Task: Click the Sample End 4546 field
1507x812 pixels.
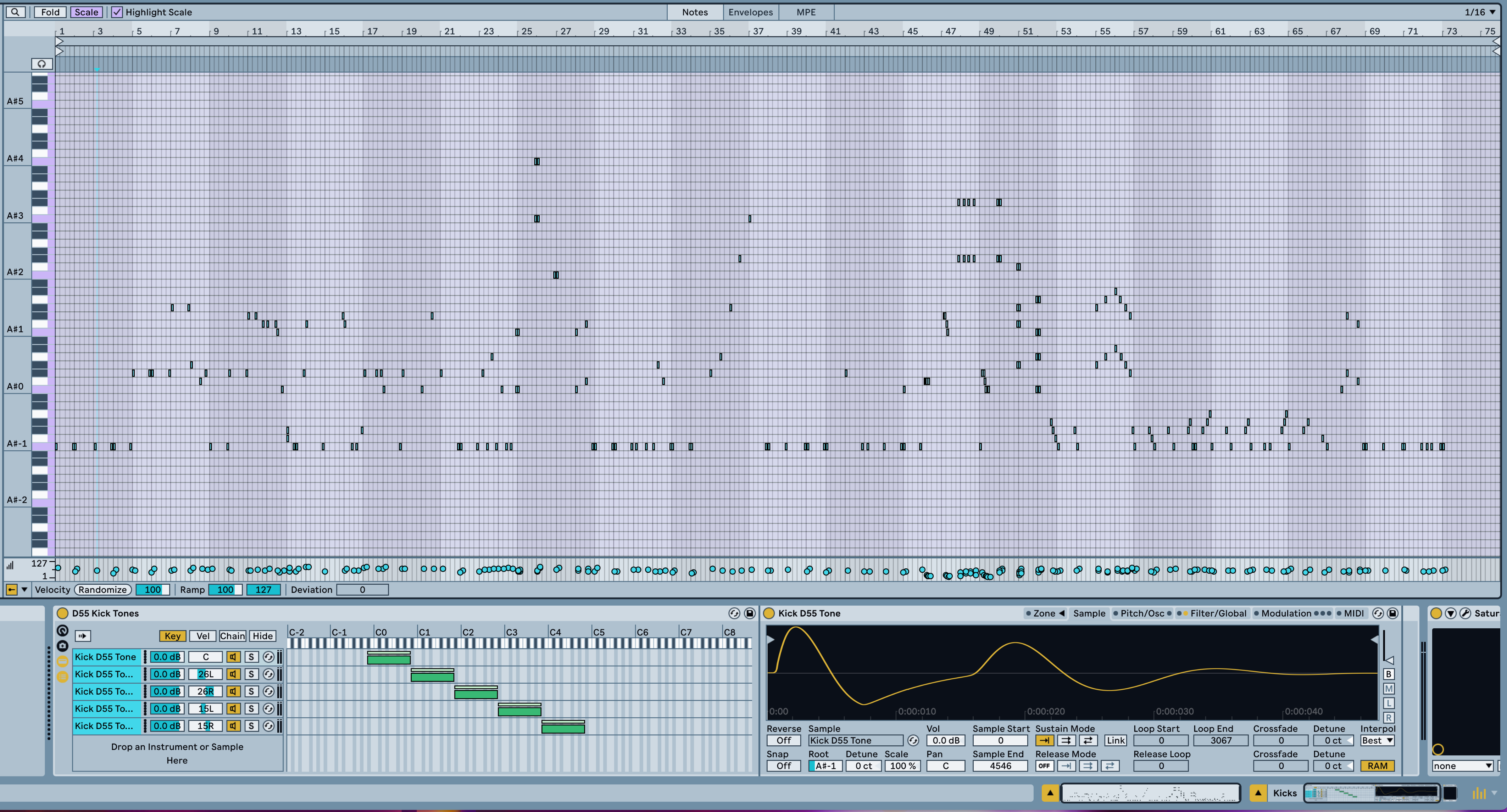Action: (x=1000, y=766)
